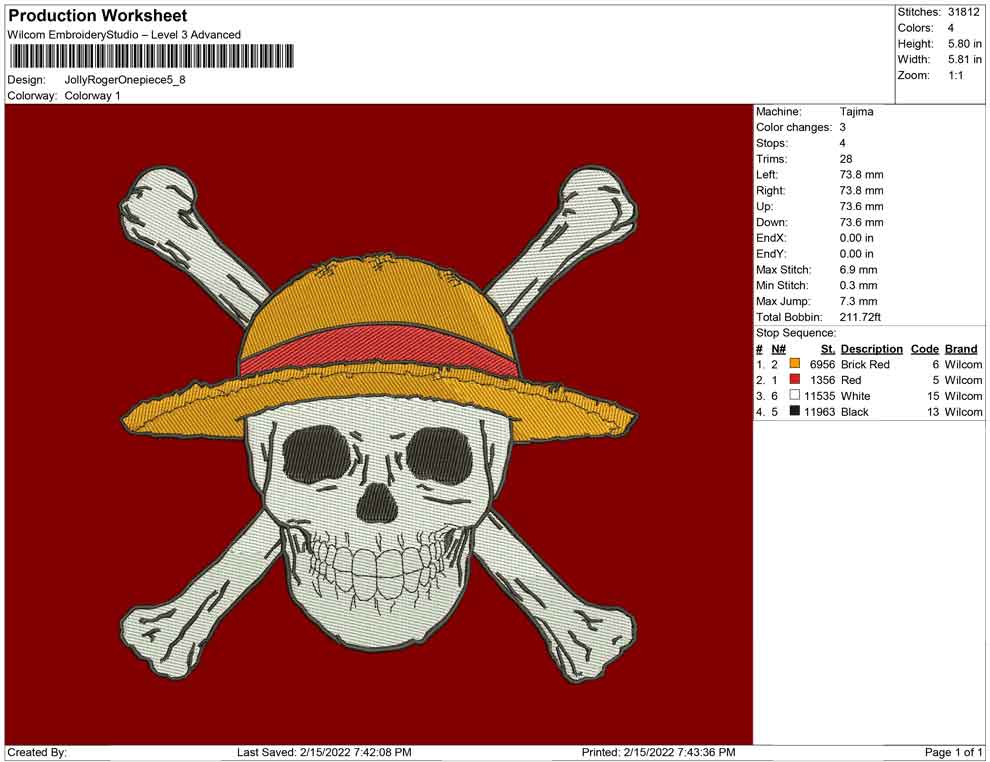This screenshot has width=990, height=762.
Task: Click the Printed timestamp in footer
Action: point(658,752)
